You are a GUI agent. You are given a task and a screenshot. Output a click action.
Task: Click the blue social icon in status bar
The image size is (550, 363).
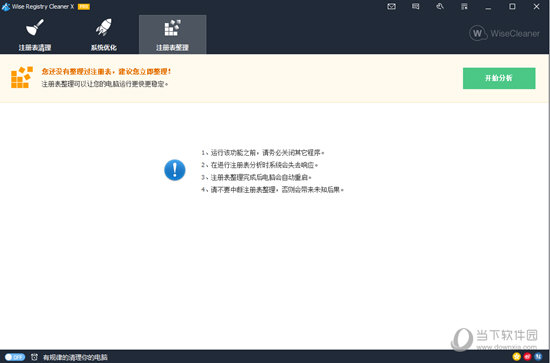538,357
